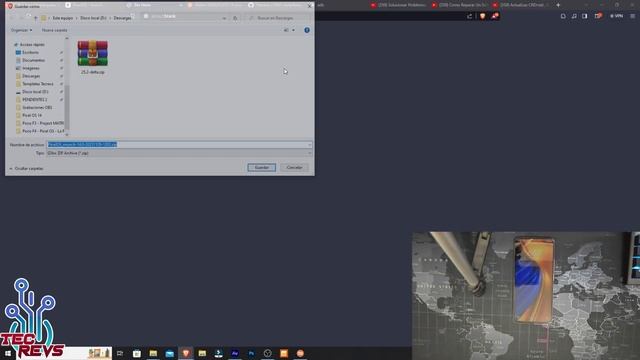Screen dimensions: 640x360
Task: Click Disco local (D:) in the breadcrumb
Action: [93, 18]
